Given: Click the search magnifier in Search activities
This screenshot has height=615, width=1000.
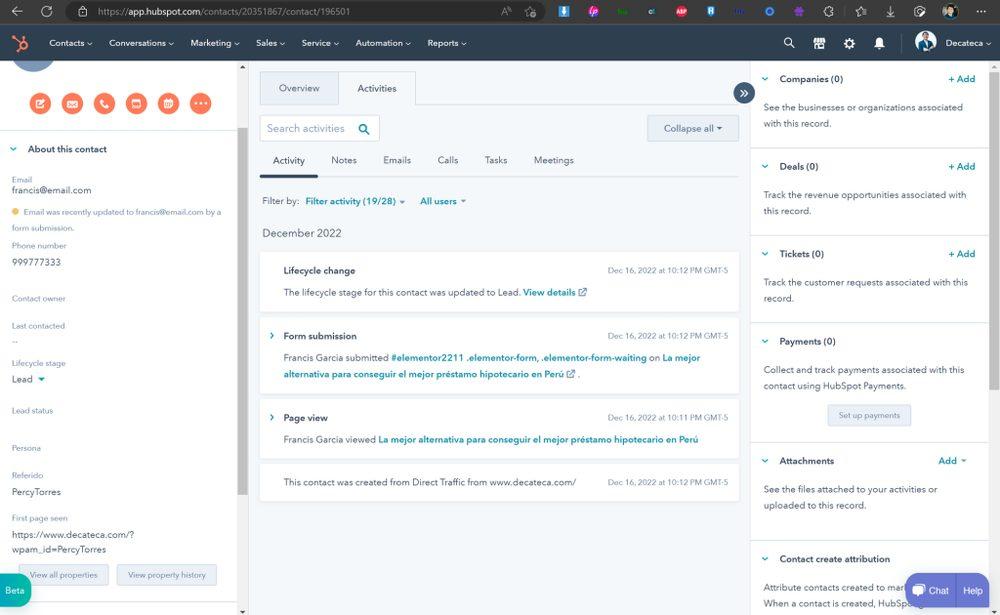Looking at the screenshot, I should [364, 129].
